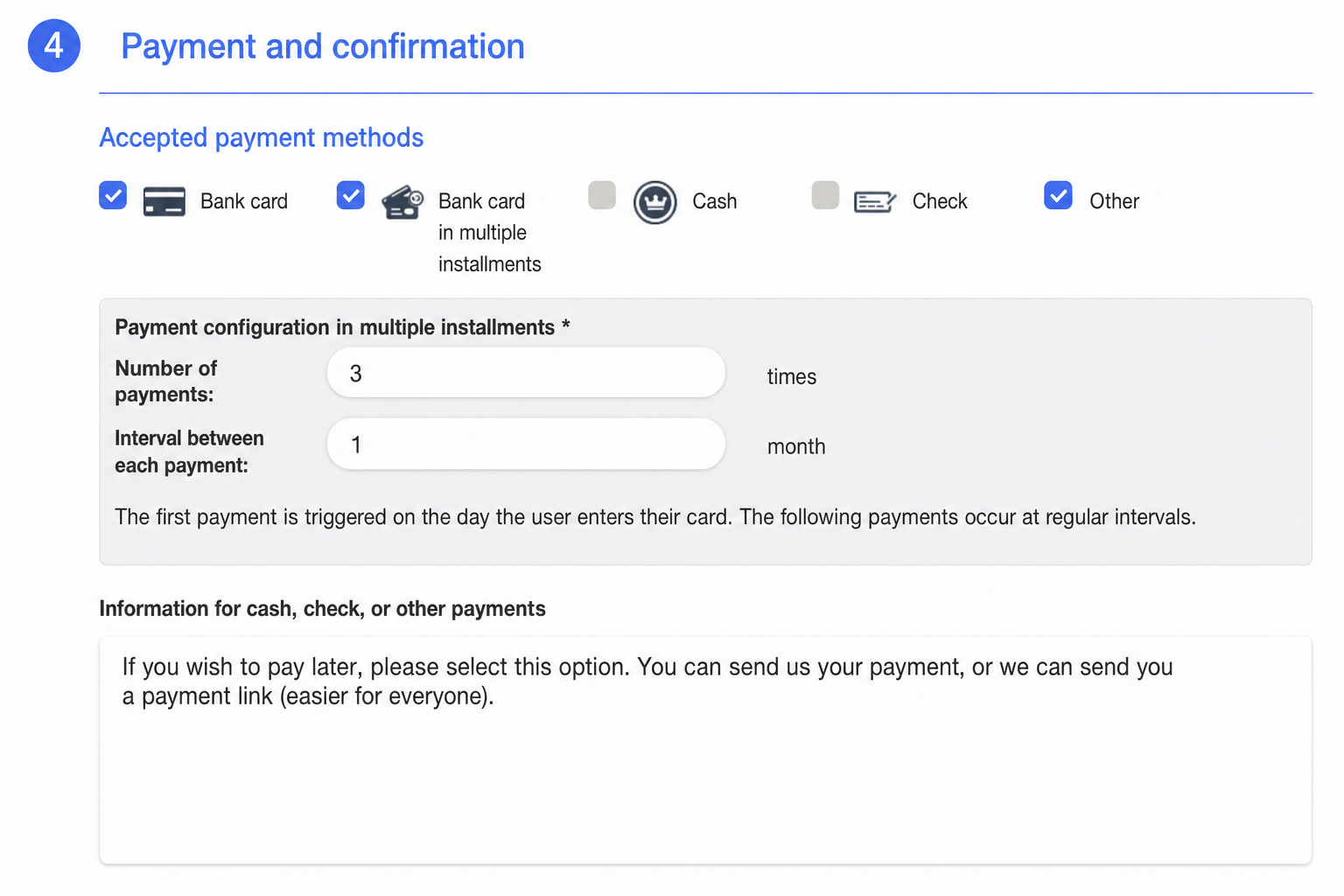Screen dimensions: 1344x896
Task: Click the Check label text
Action: click(x=940, y=201)
